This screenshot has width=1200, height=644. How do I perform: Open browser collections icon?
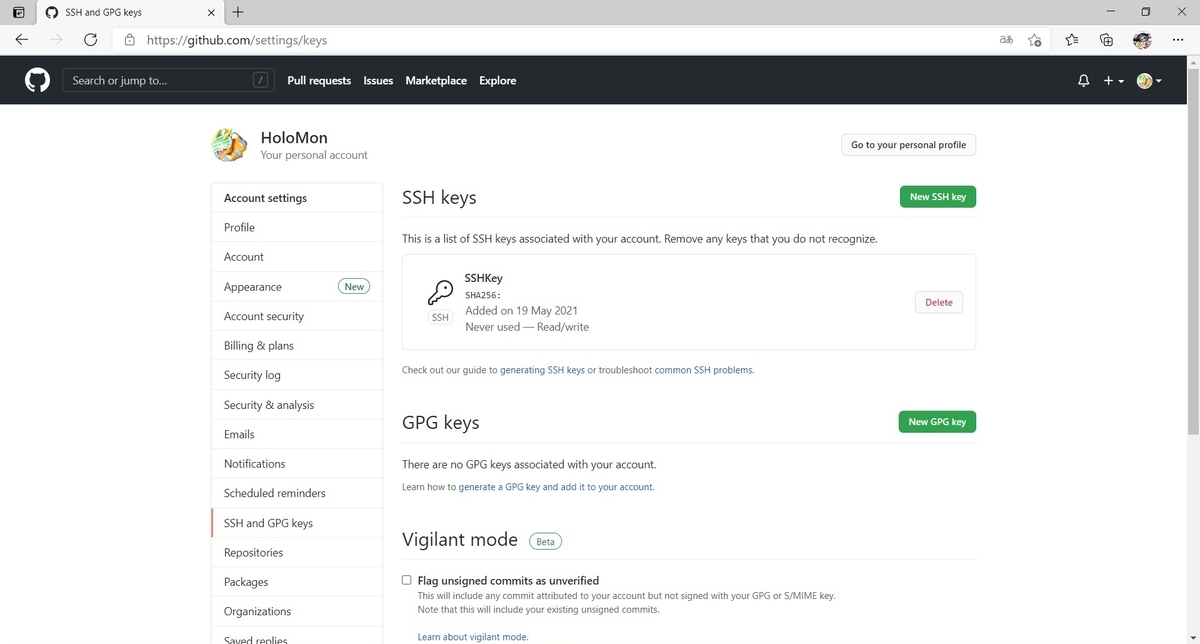(x=1106, y=40)
